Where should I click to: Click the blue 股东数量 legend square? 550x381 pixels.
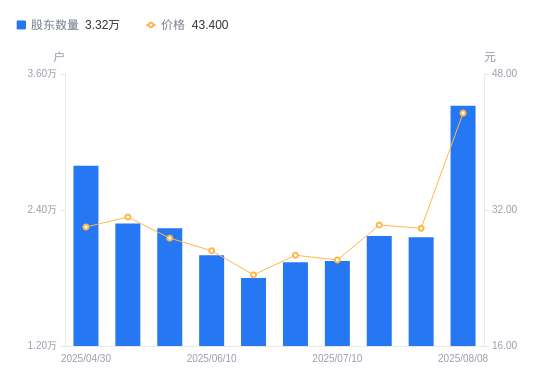tap(21, 25)
